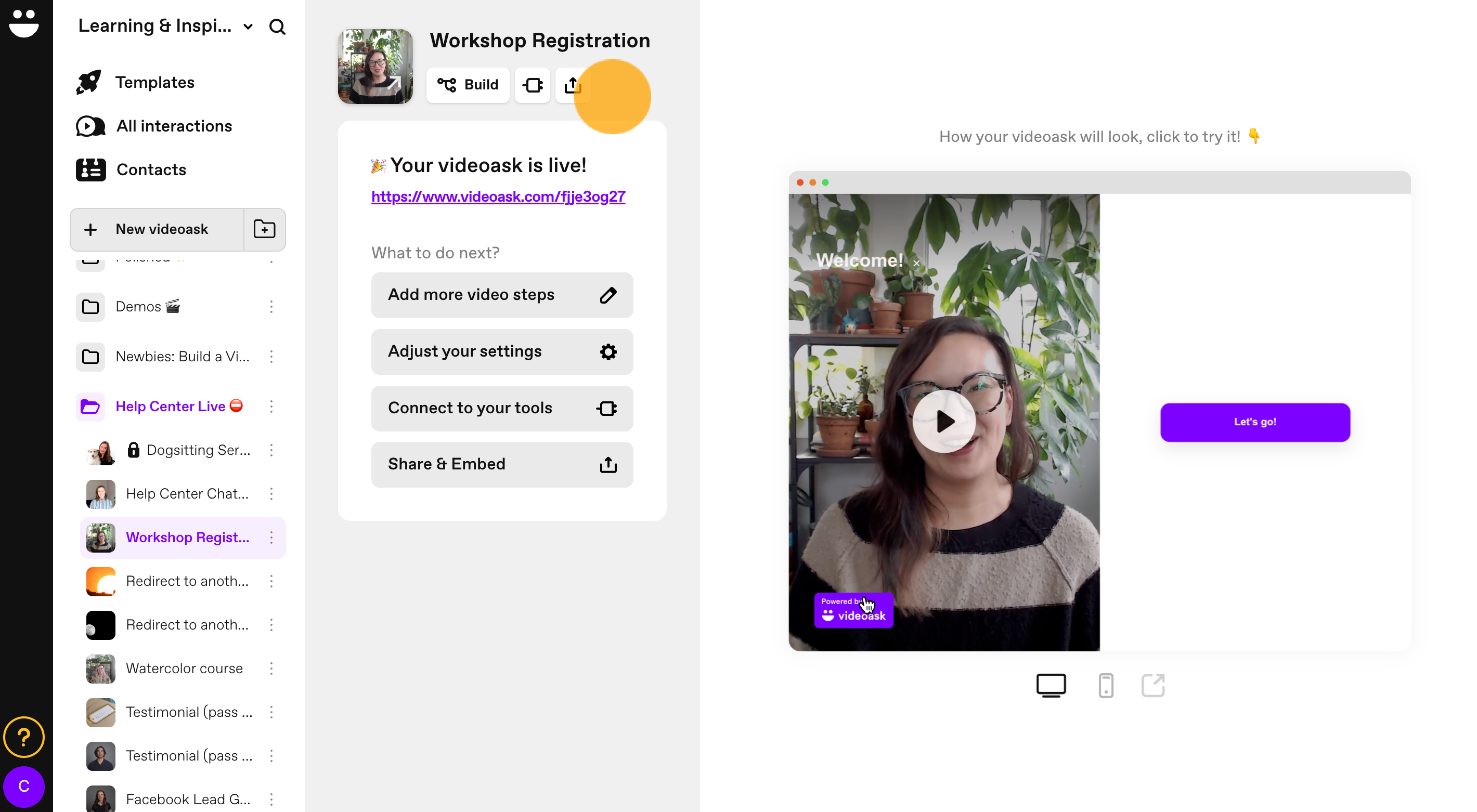The width and height of the screenshot is (1477, 812).
Task: Click the pencil icon on Add more video steps
Action: point(608,295)
